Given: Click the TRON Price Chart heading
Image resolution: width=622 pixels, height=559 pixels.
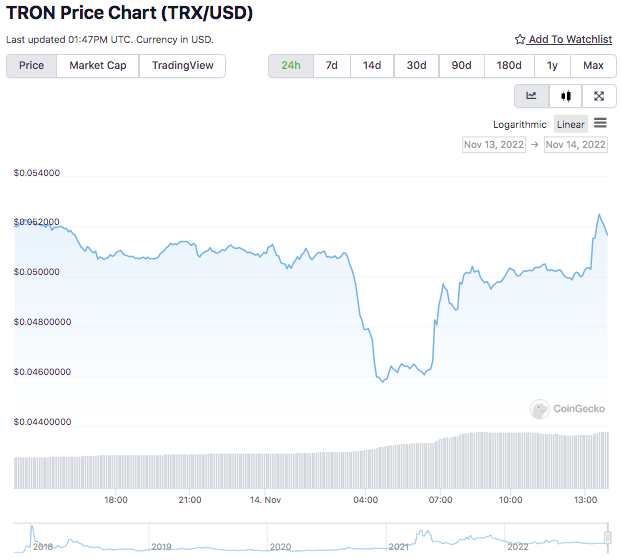Looking at the screenshot, I should (x=129, y=13).
